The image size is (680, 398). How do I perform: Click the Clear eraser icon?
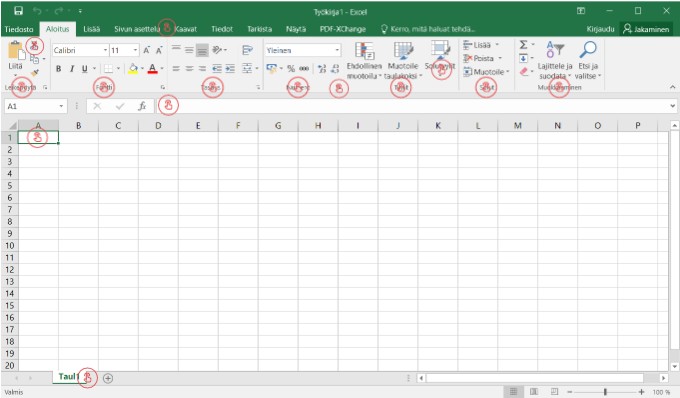pos(523,71)
